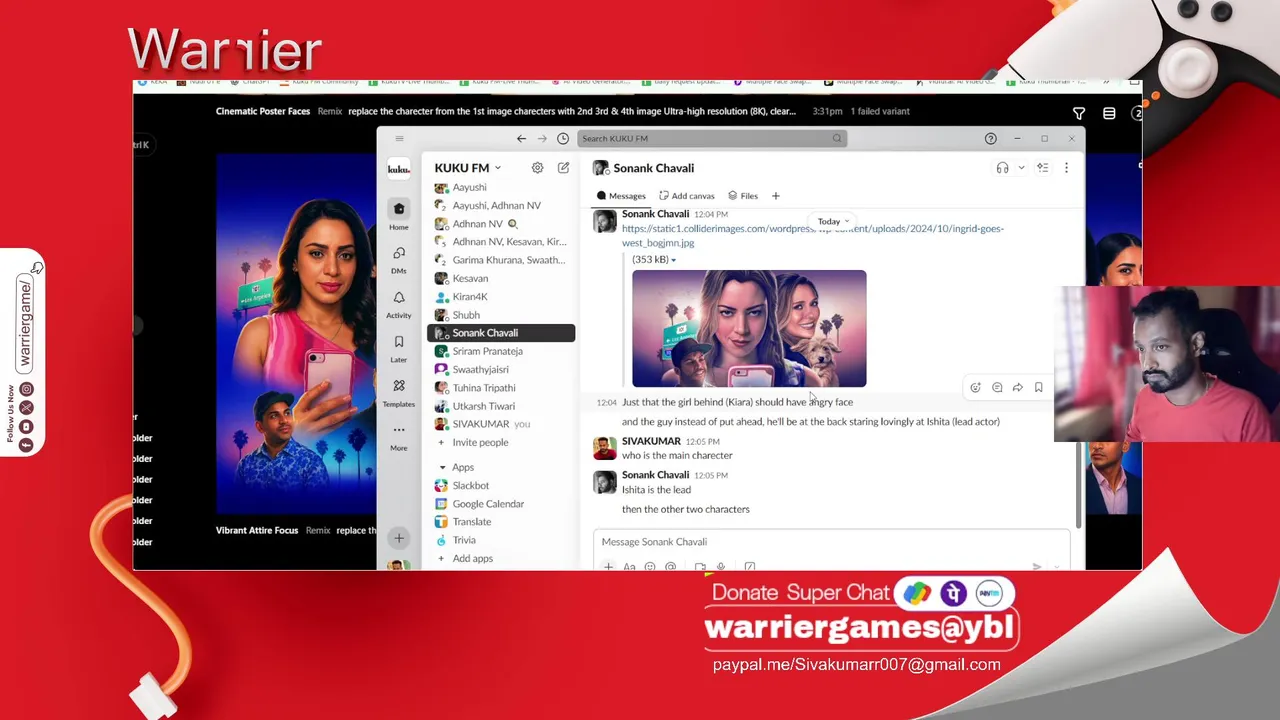The width and height of the screenshot is (1280, 720).
Task: Compose a new message
Action: click(563, 168)
